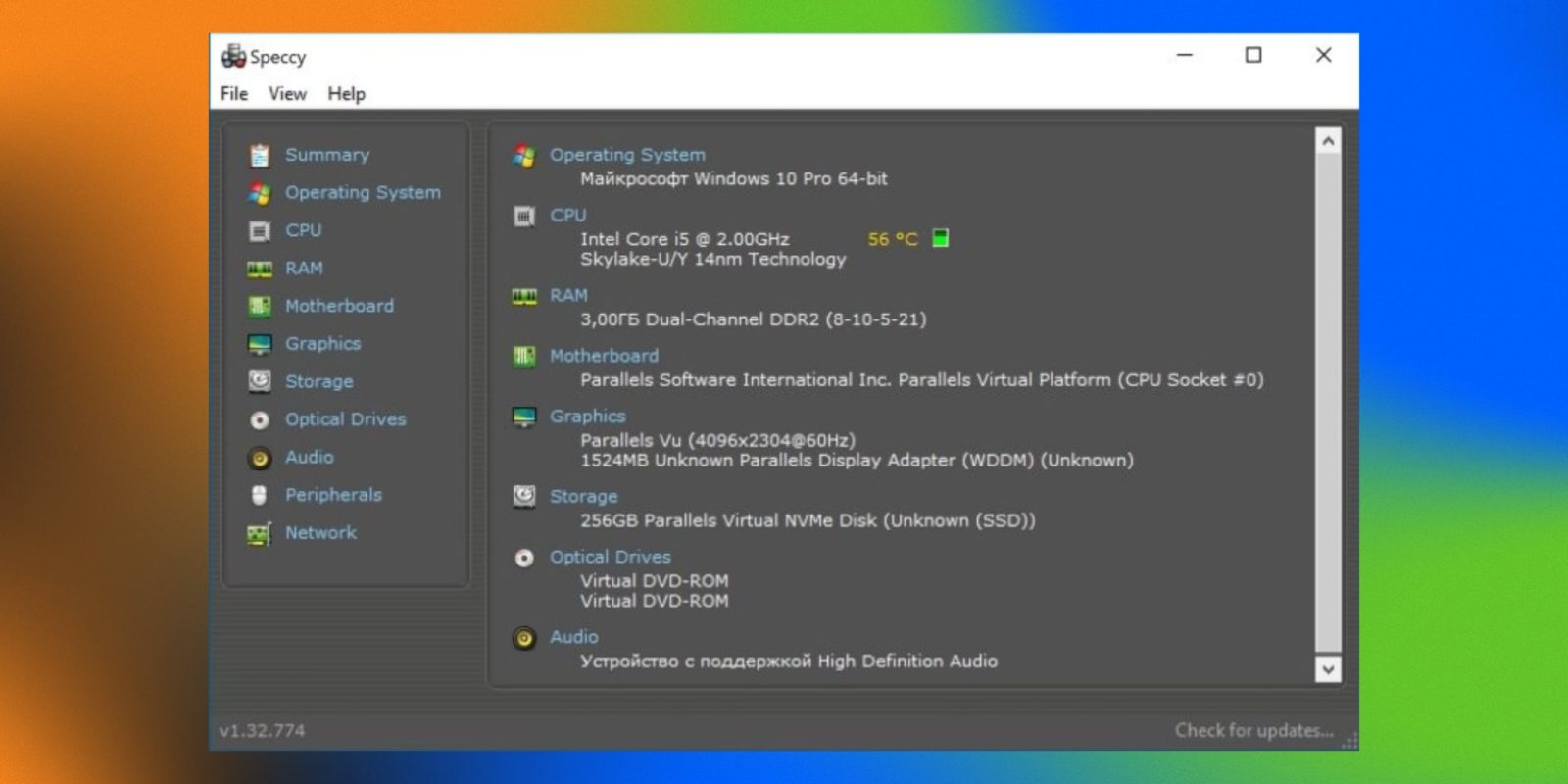This screenshot has width=1568, height=784.
Task: Open the Operating System heading link
Action: coord(627,155)
